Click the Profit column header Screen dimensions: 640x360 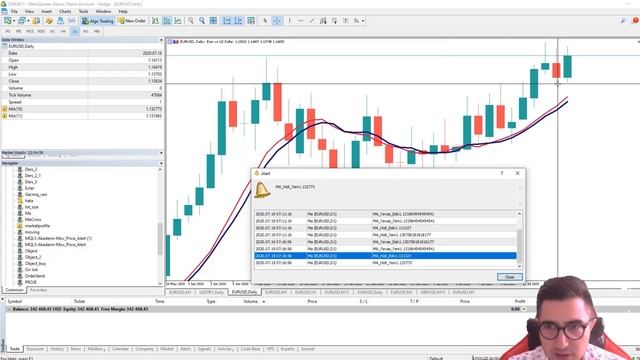click(520, 301)
